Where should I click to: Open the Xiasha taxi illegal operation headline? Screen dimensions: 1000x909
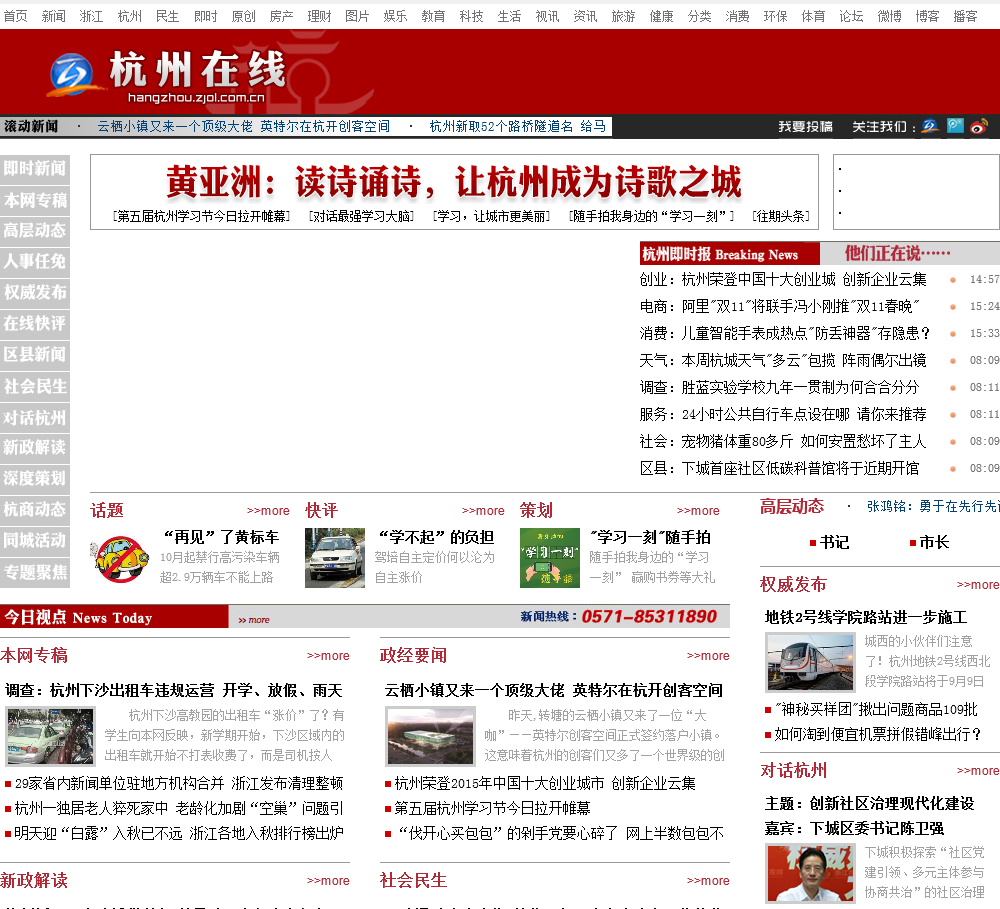[174, 691]
